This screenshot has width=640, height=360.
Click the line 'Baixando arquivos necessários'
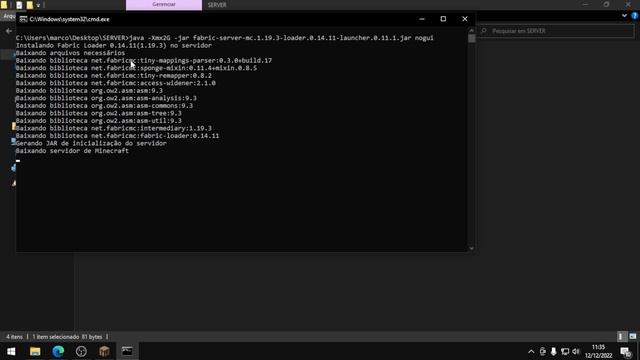(70, 53)
